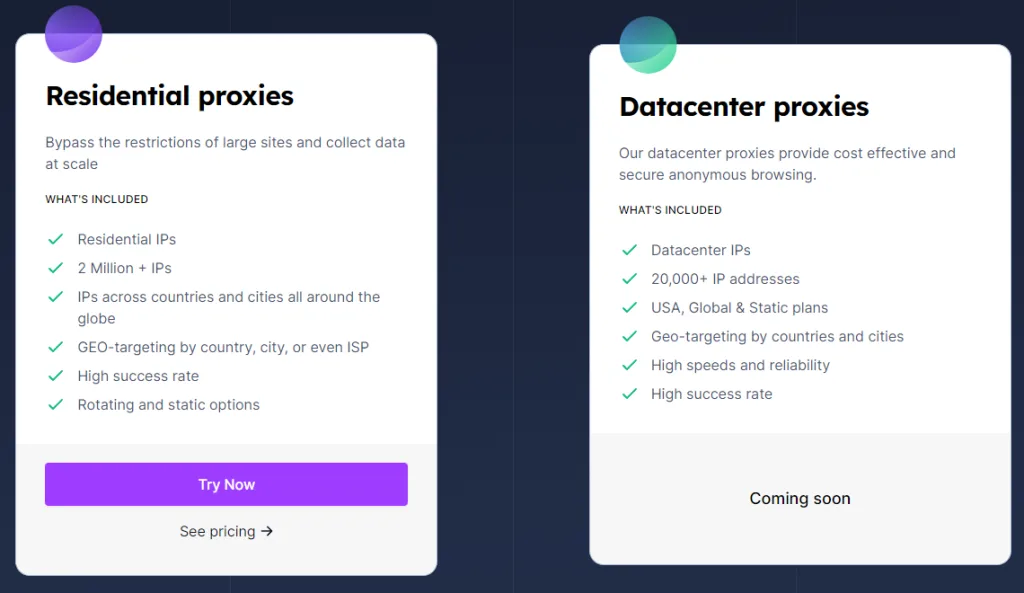
Task: Click the checkmark next to Rotating and static options
Action: click(x=56, y=405)
